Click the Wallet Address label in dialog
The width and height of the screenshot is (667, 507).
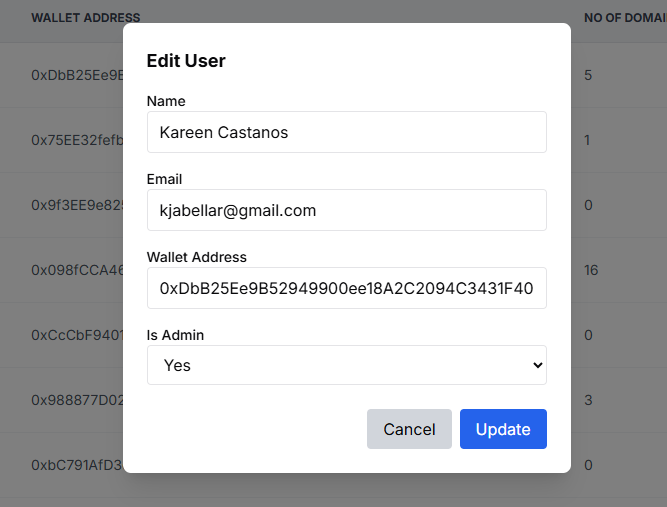[x=197, y=257]
